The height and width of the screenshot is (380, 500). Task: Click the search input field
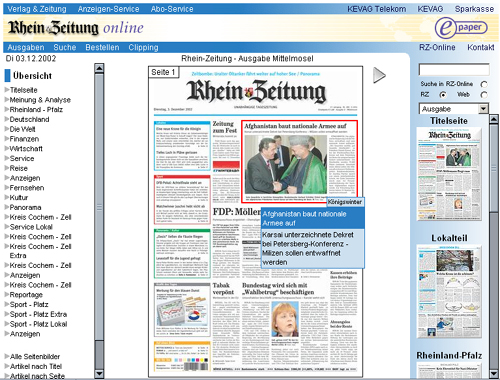click(x=454, y=70)
